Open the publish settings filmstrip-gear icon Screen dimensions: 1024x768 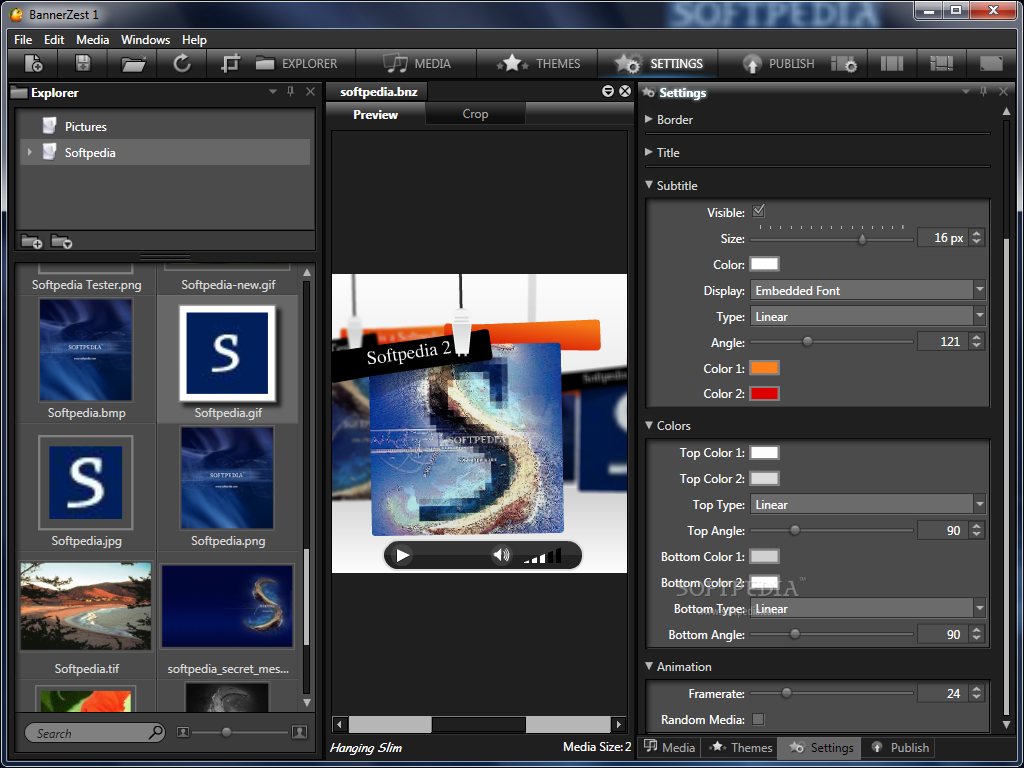844,64
